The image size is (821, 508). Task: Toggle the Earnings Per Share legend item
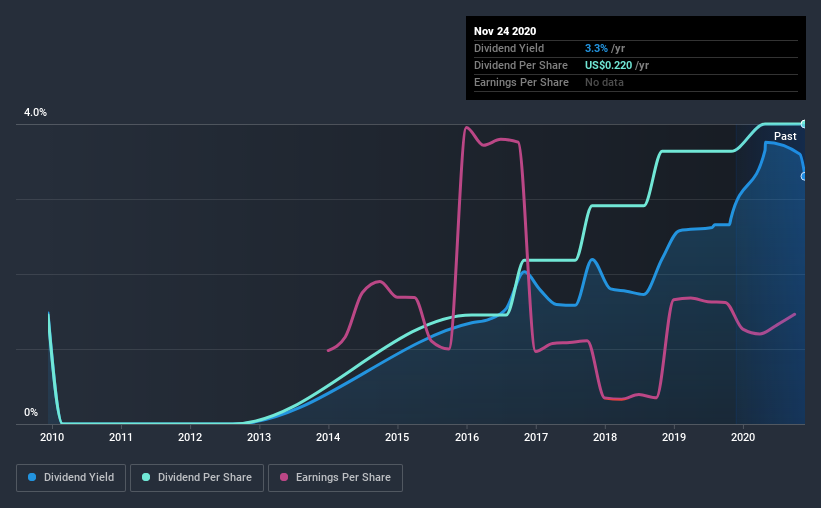335,478
